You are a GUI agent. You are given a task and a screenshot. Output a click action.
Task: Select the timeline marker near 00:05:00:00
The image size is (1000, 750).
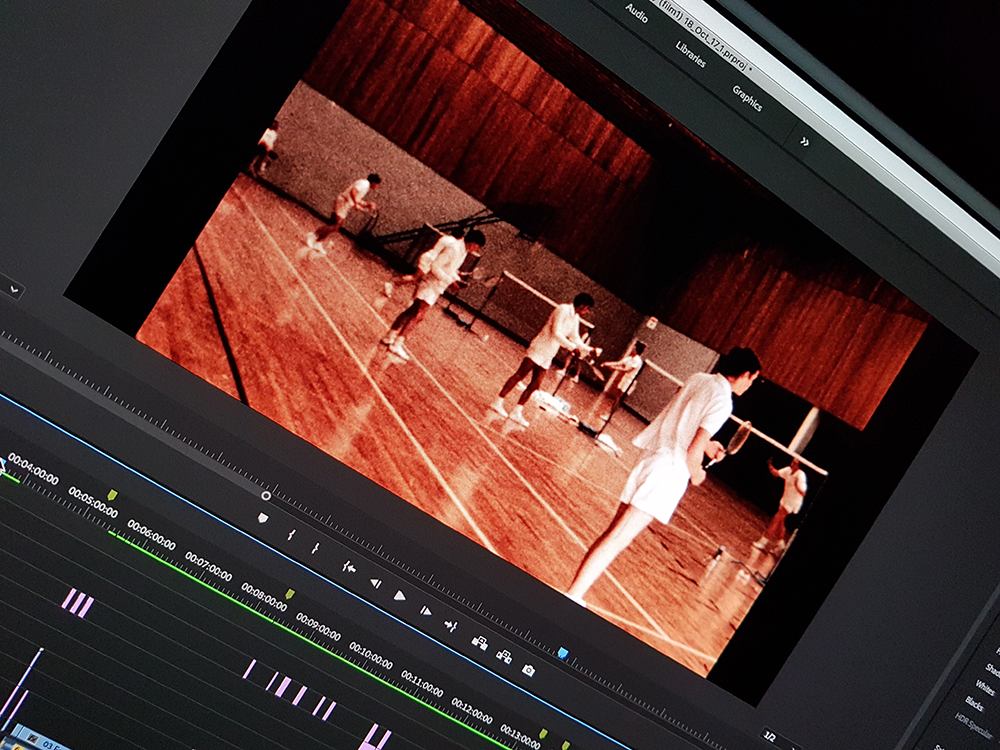112,495
